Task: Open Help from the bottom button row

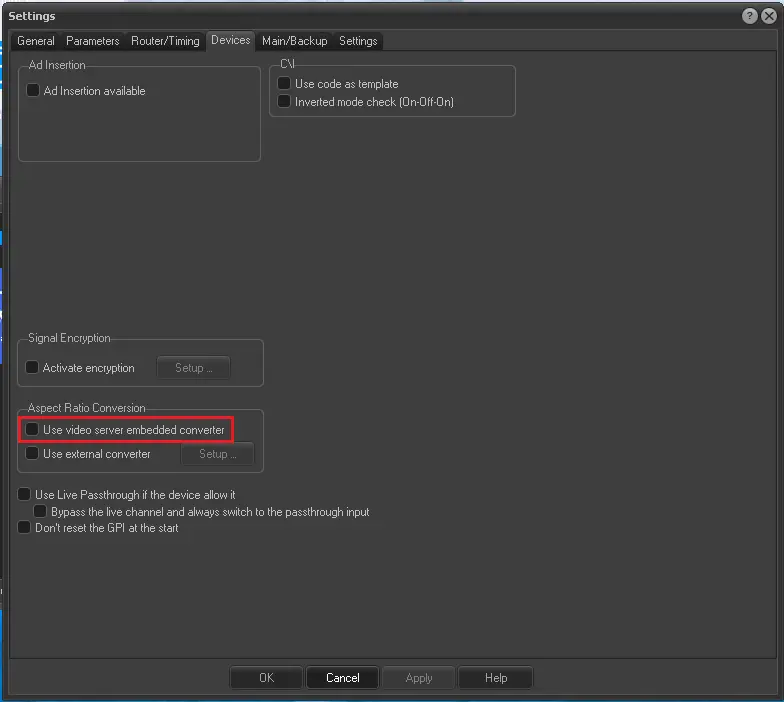Action: 496,678
